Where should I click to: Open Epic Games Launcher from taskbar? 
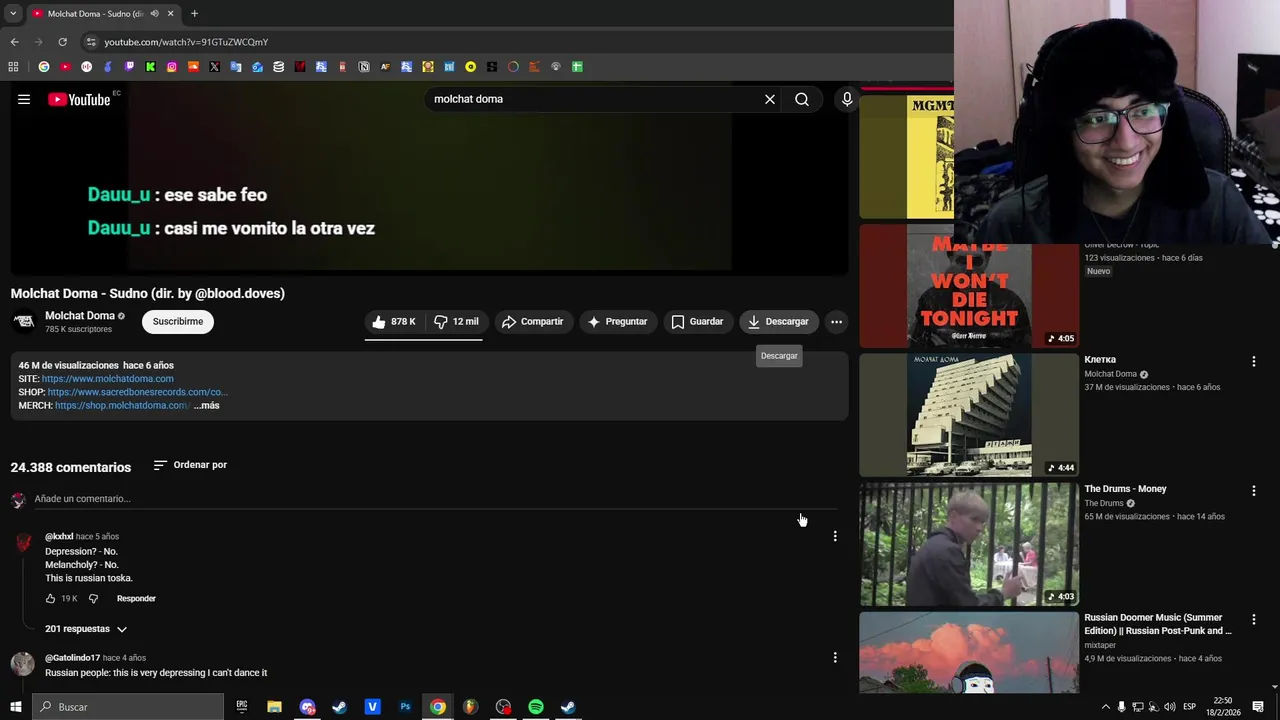tap(241, 707)
